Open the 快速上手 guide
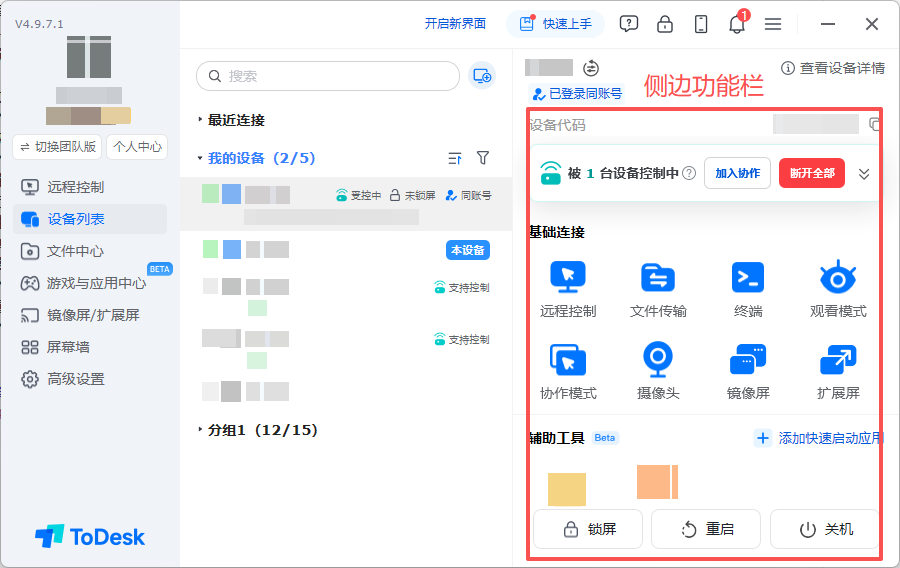900x568 pixels. 555,24
